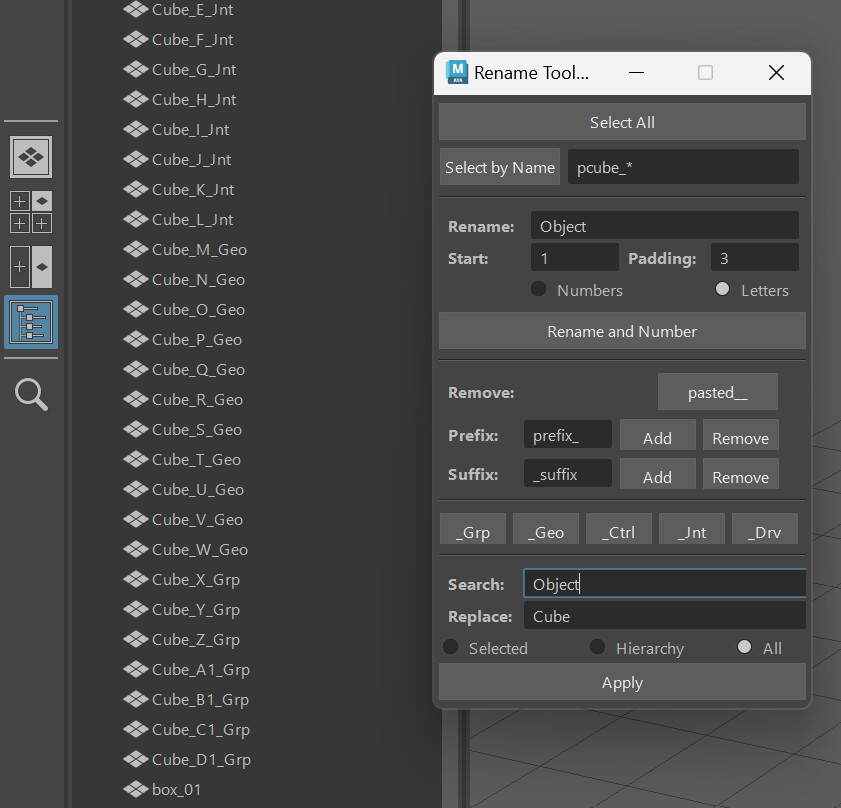
Task: Select the Letters radio button
Action: 722,290
